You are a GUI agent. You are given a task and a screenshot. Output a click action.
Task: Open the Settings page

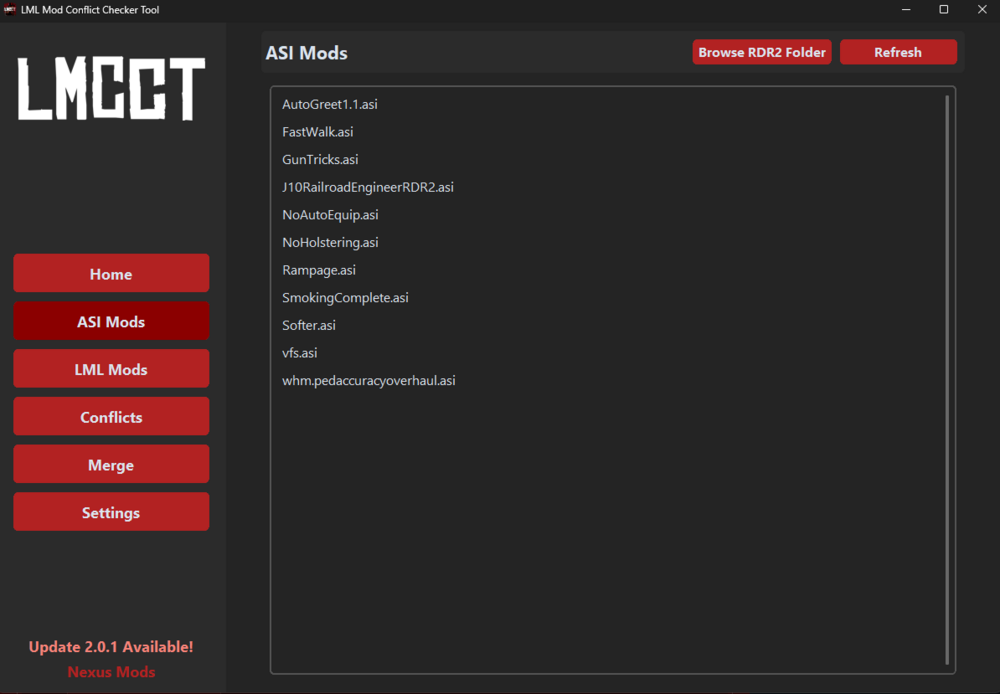(x=111, y=513)
